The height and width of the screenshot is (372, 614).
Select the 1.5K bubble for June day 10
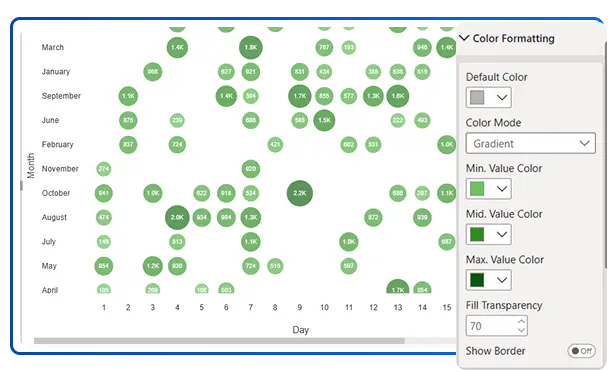point(324,120)
